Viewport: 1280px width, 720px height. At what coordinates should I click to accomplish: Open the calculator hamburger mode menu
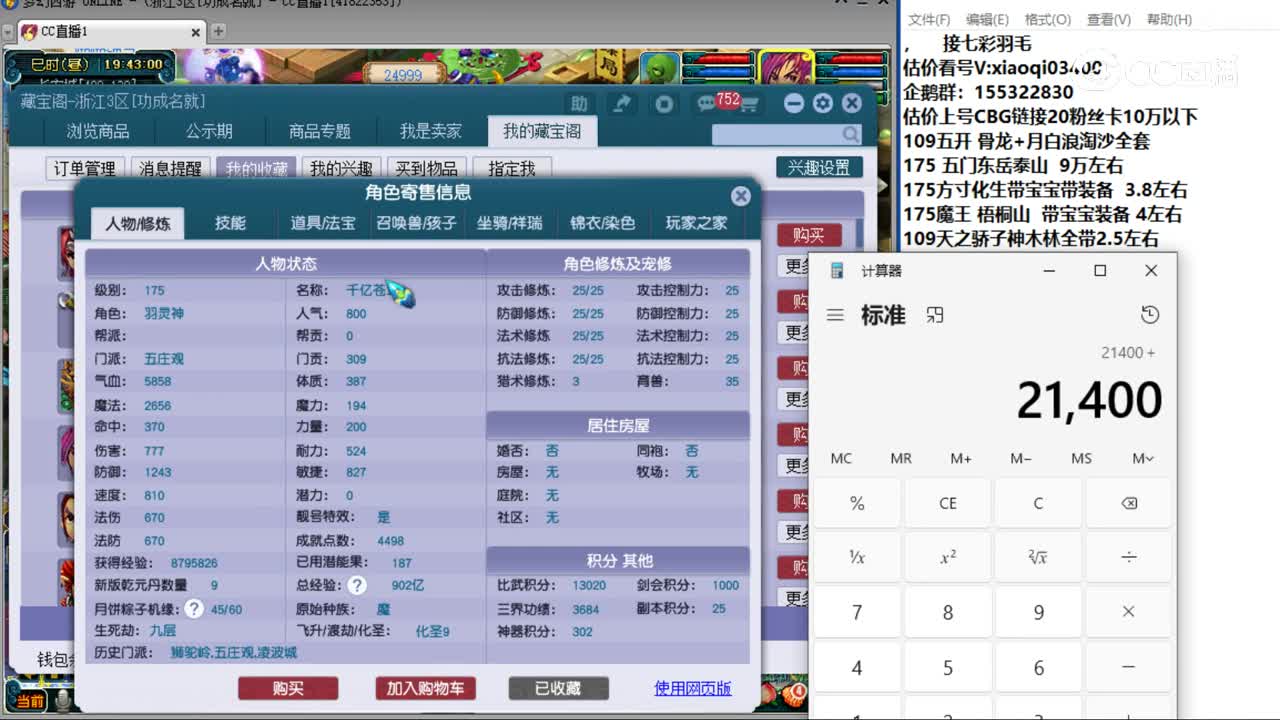[x=835, y=314]
